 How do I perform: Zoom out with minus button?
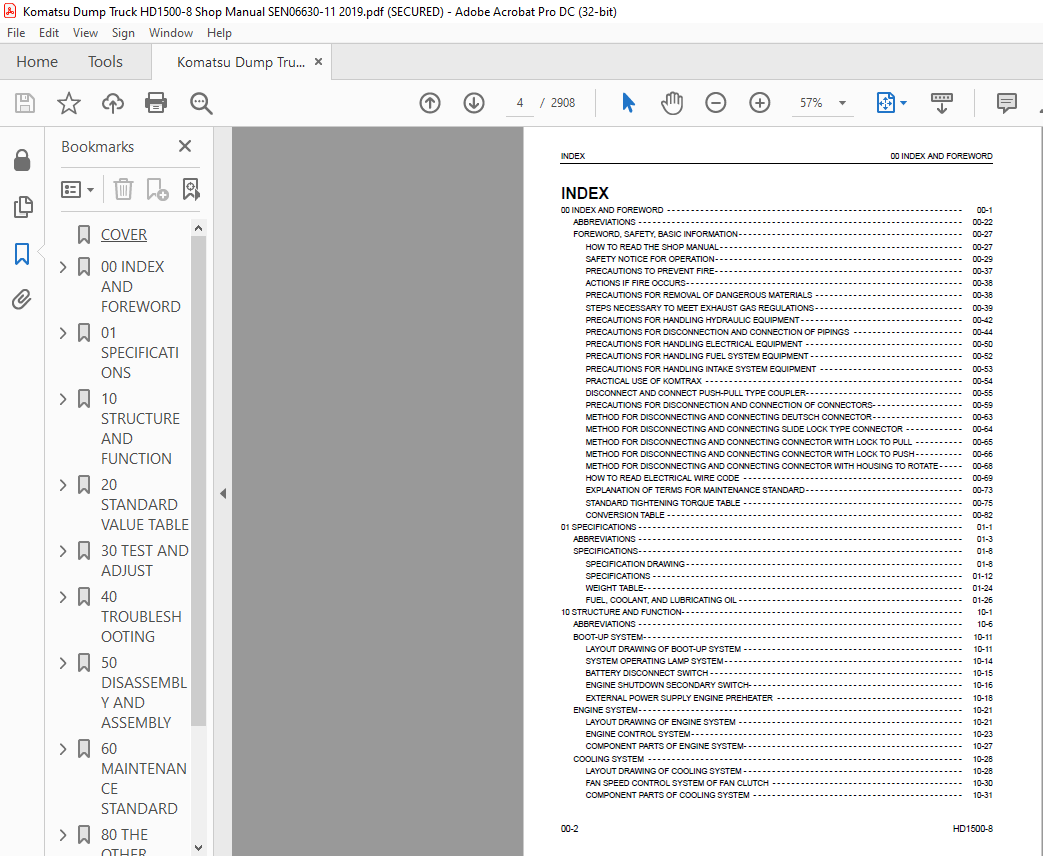click(x=716, y=103)
